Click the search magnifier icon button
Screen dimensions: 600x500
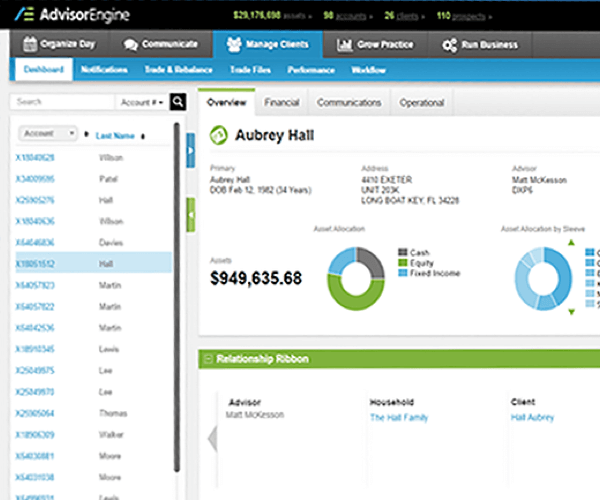pyautogui.click(x=178, y=102)
